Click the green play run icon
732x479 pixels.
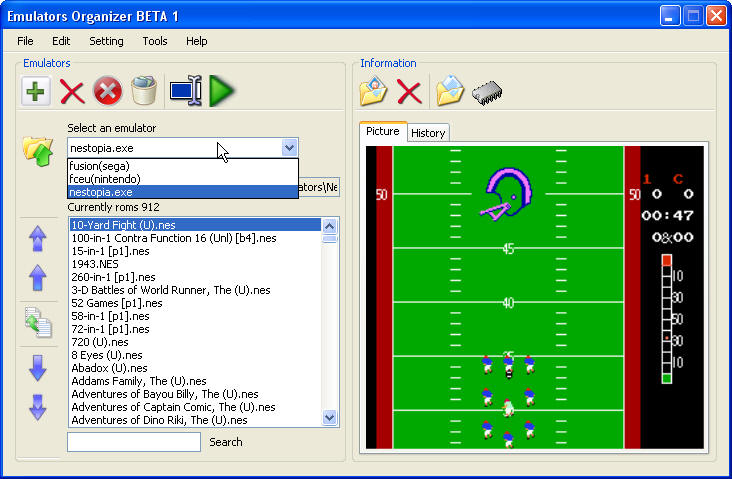click(x=221, y=91)
